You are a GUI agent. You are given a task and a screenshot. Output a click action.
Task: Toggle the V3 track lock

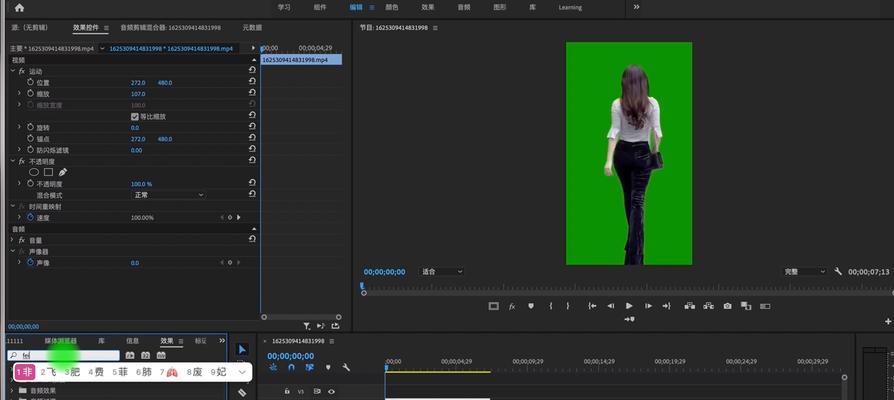coord(287,391)
